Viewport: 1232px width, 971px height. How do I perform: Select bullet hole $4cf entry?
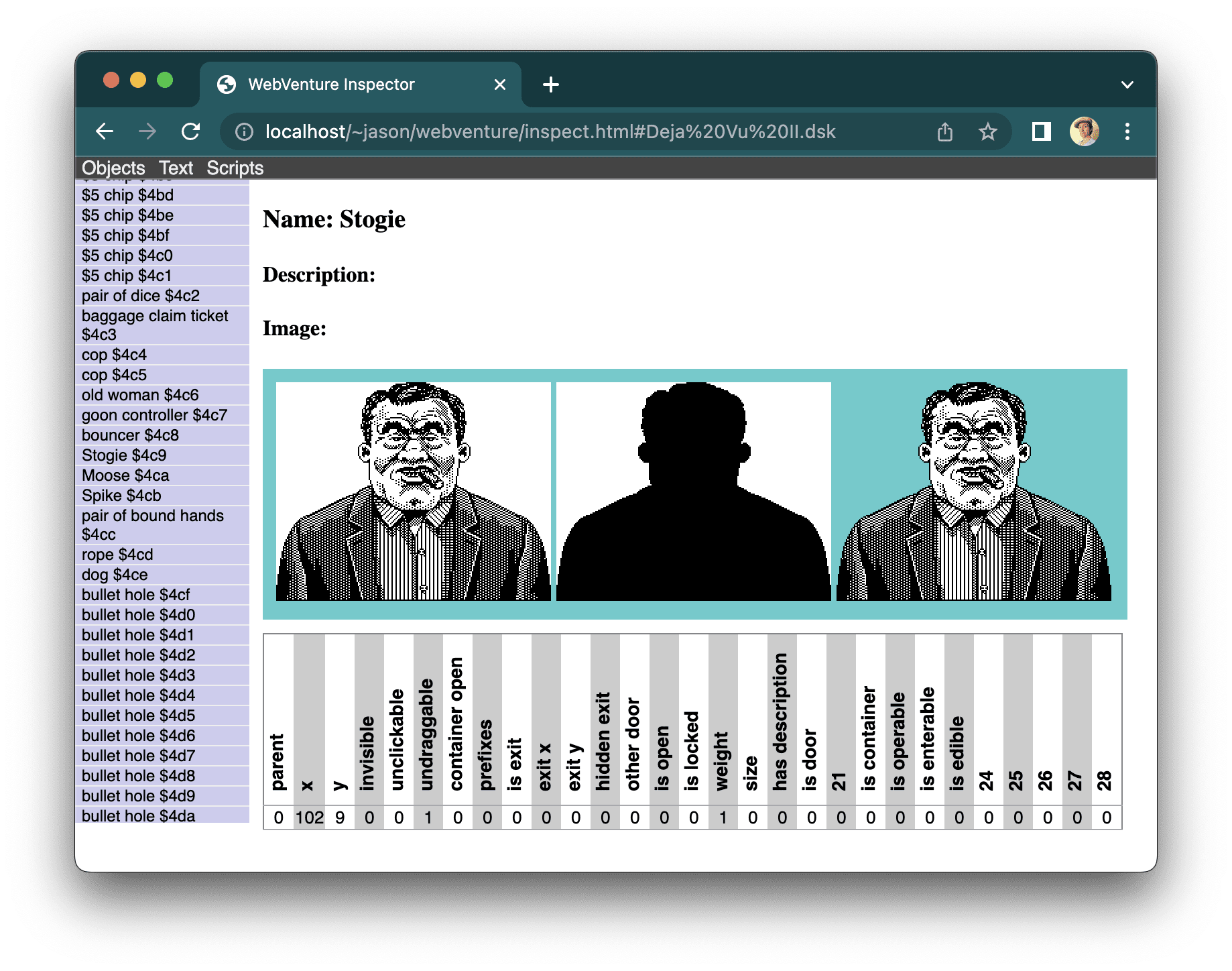tap(162, 595)
